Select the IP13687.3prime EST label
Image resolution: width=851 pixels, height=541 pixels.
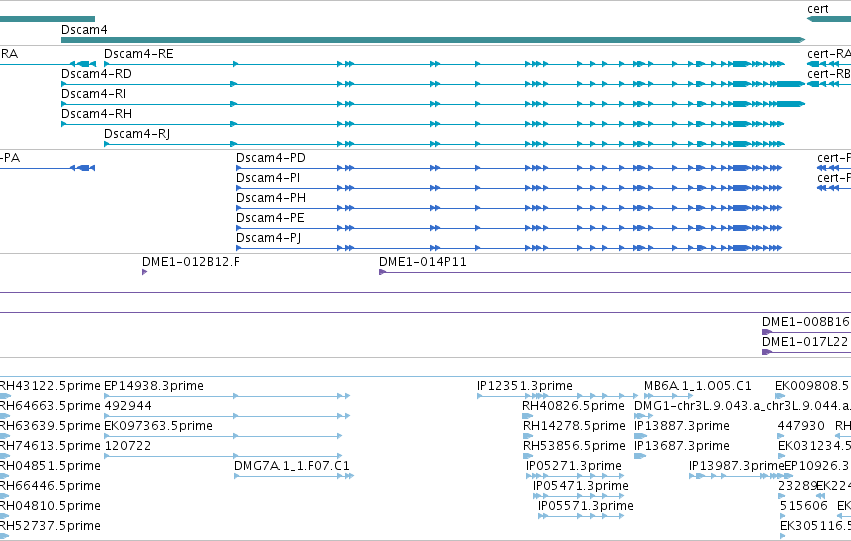(x=682, y=446)
